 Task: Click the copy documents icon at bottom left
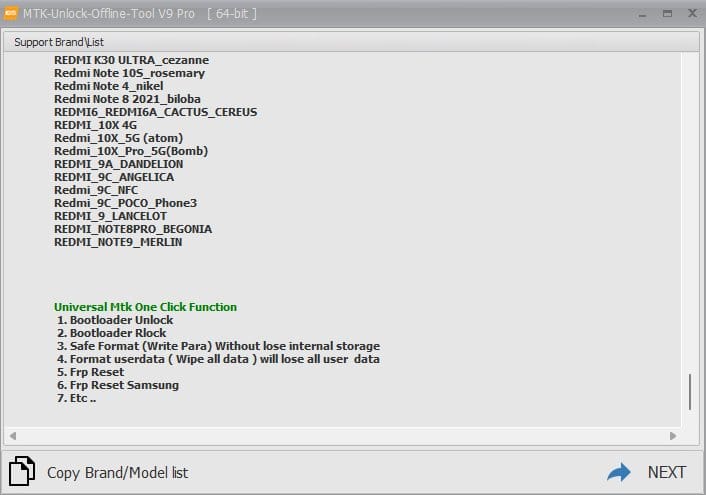tap(22, 471)
